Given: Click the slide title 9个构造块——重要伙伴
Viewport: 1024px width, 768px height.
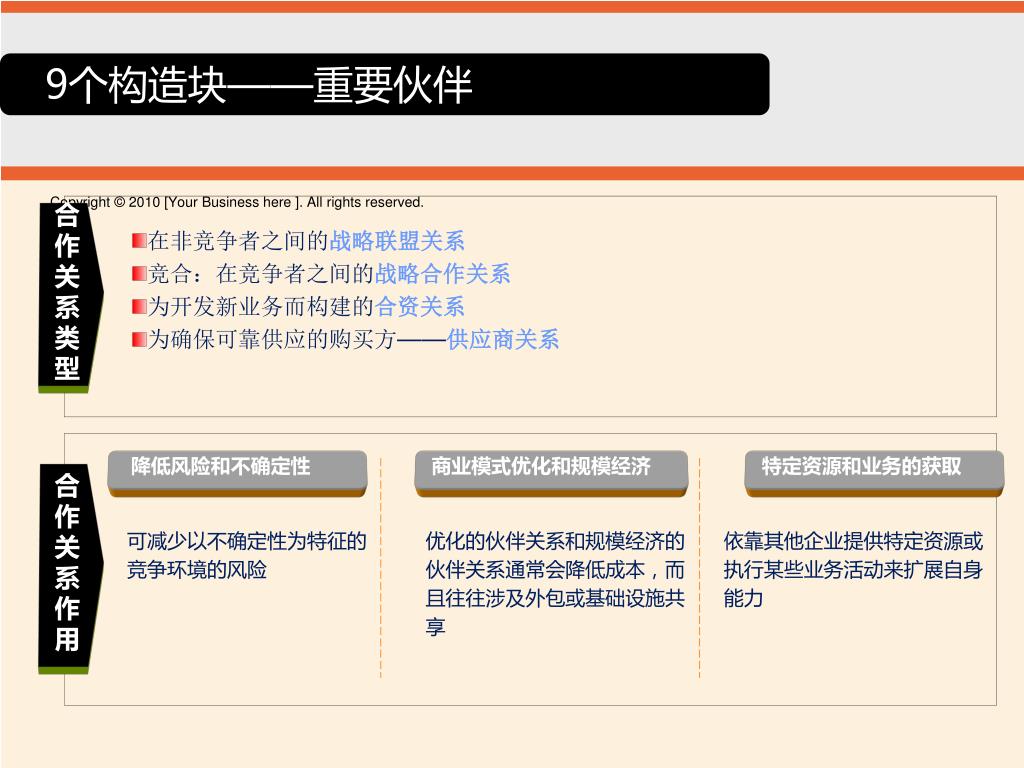Looking at the screenshot, I should [x=259, y=85].
